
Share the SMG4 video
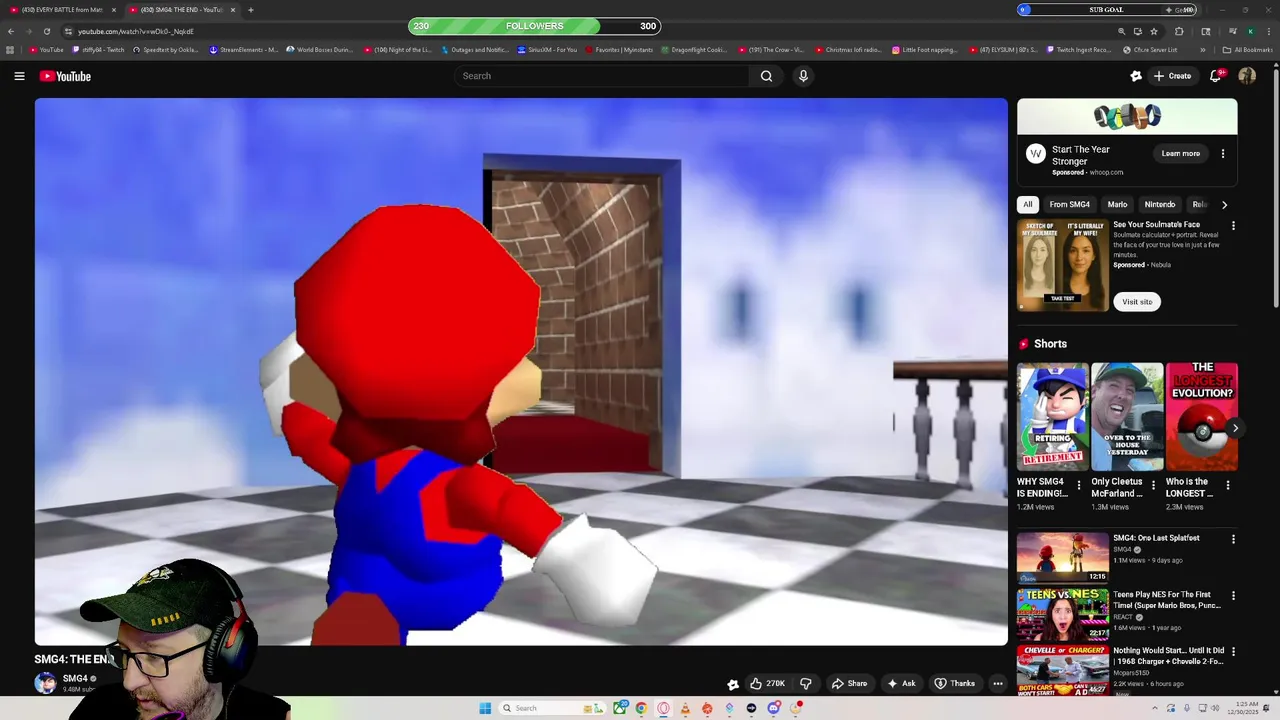pos(849,684)
